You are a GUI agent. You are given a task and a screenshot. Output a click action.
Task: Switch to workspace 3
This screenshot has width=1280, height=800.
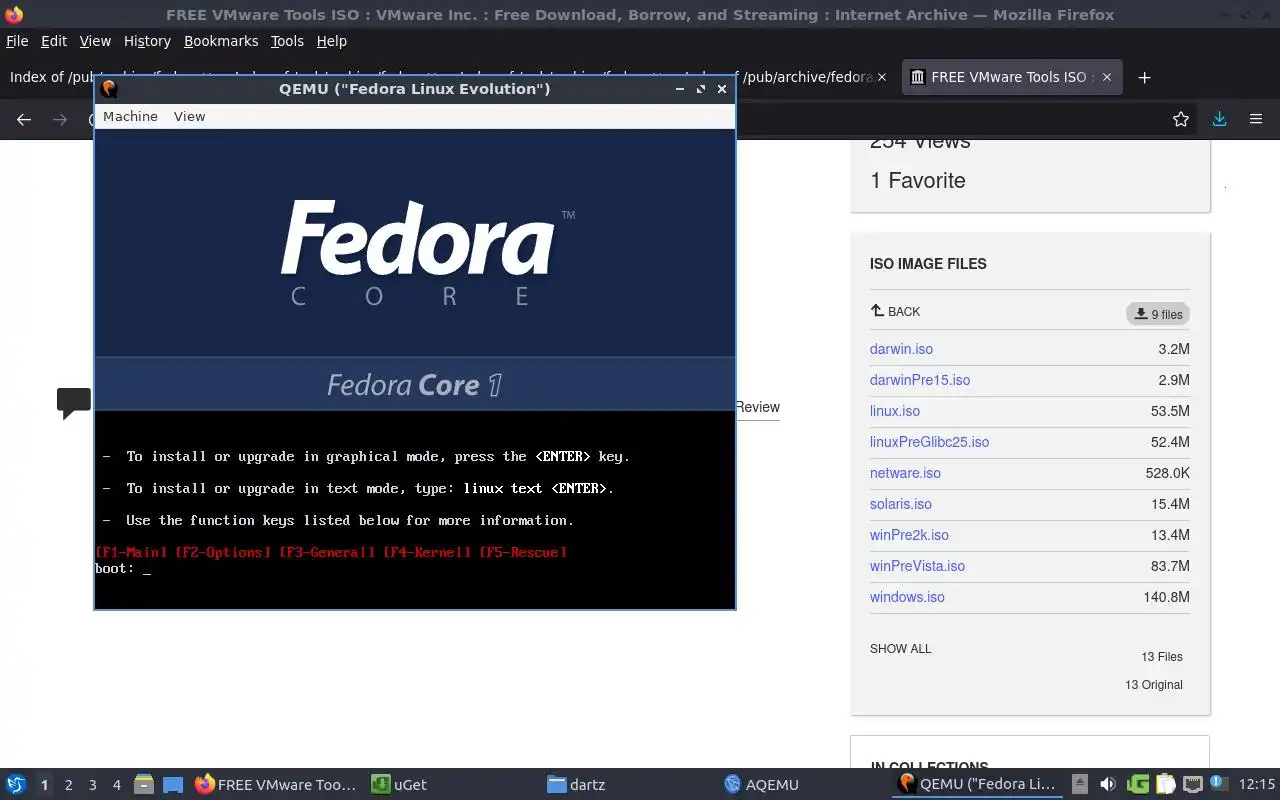92,785
